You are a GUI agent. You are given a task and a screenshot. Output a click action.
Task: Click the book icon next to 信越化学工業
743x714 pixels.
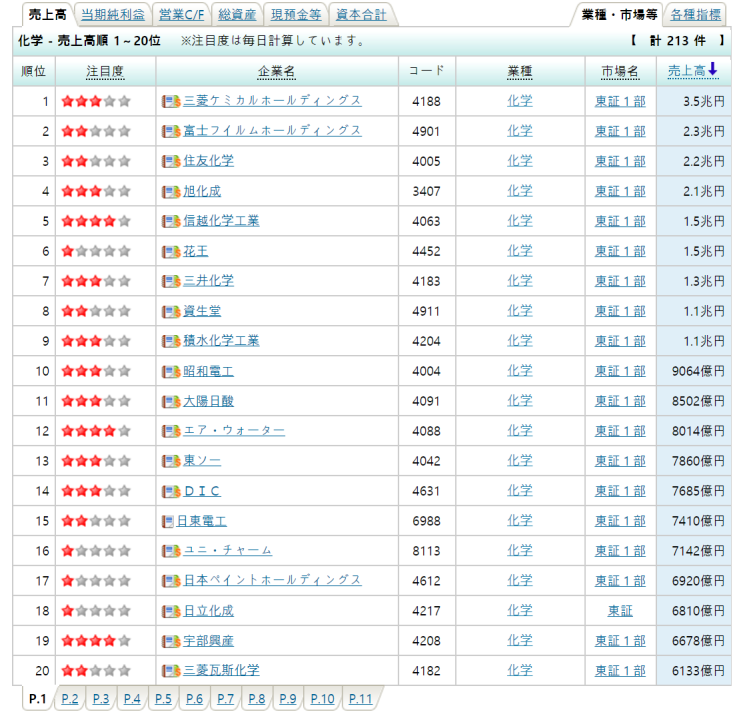pyautogui.click(x=171, y=221)
